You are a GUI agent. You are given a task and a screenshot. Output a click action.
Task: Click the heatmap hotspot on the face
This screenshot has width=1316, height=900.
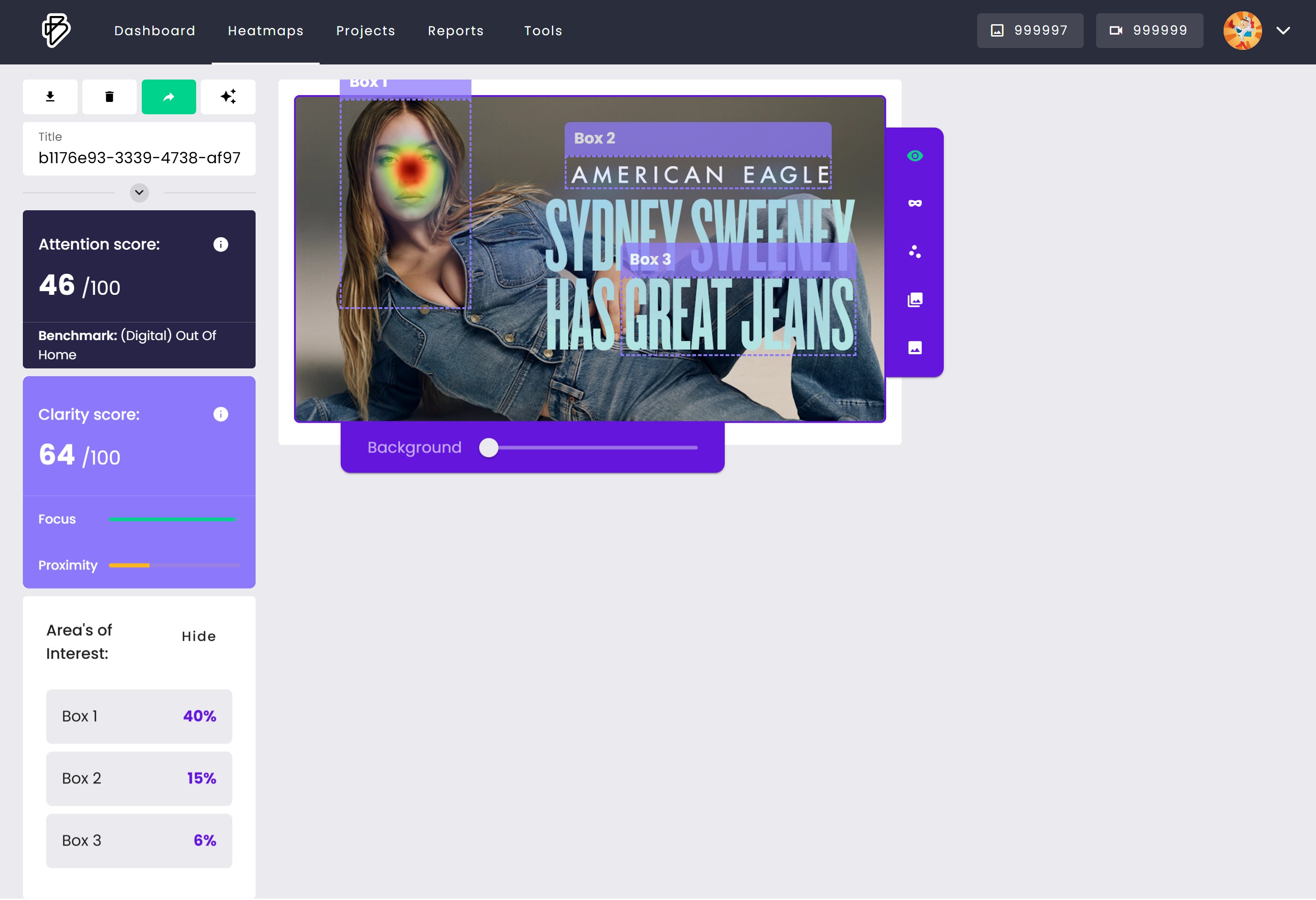pos(410,169)
